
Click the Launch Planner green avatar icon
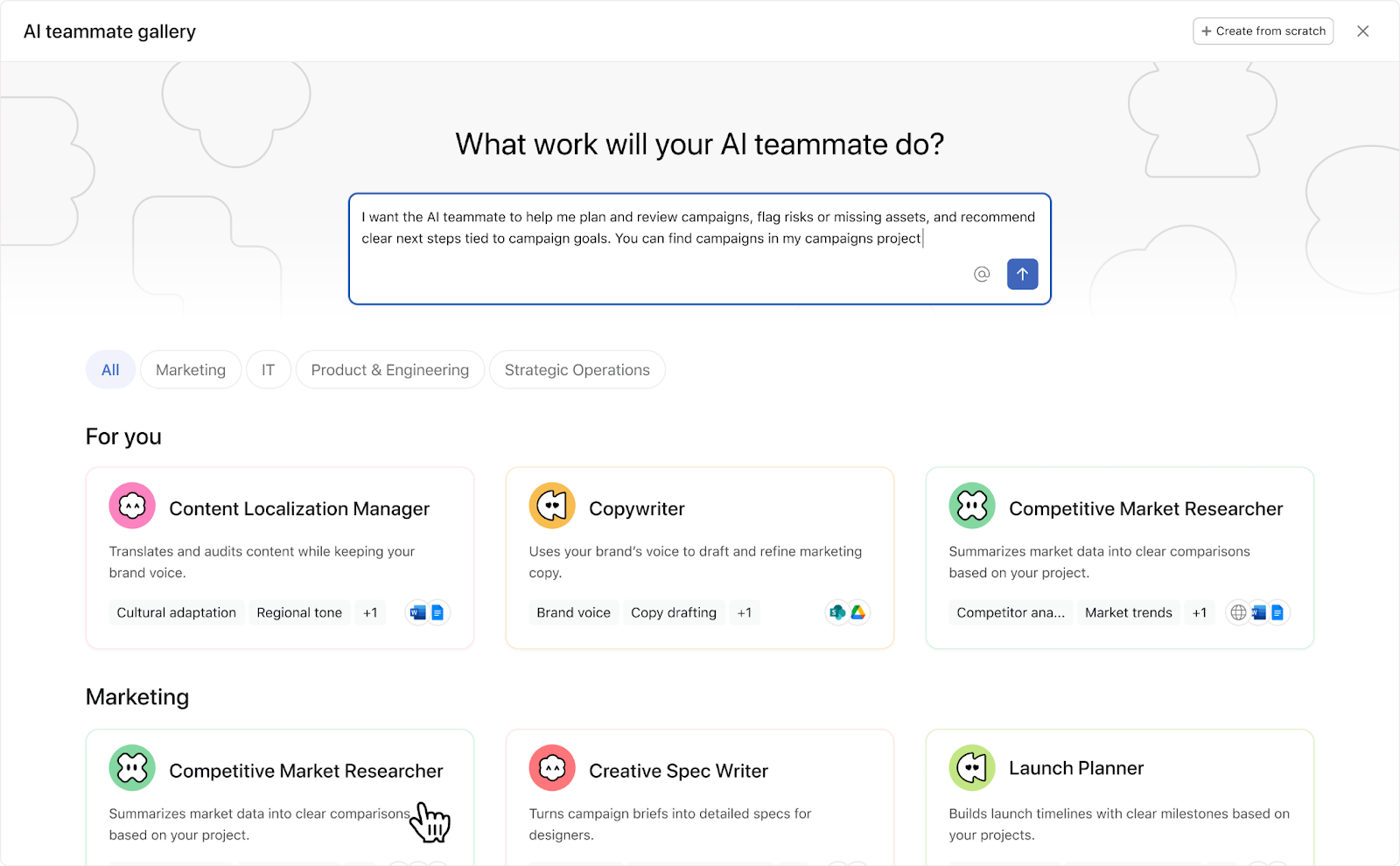coord(972,768)
